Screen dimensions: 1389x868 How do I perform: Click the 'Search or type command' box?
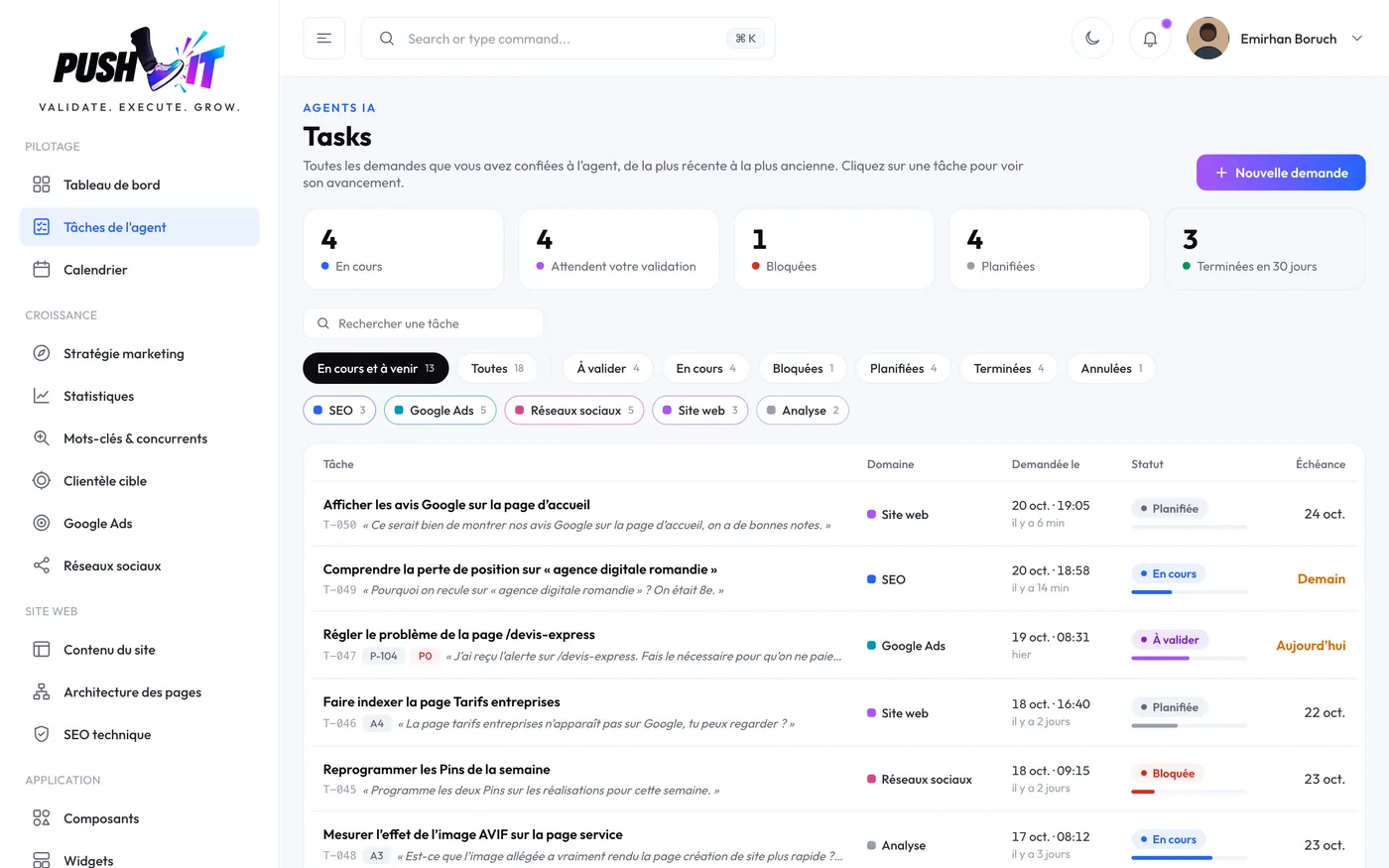568,39
